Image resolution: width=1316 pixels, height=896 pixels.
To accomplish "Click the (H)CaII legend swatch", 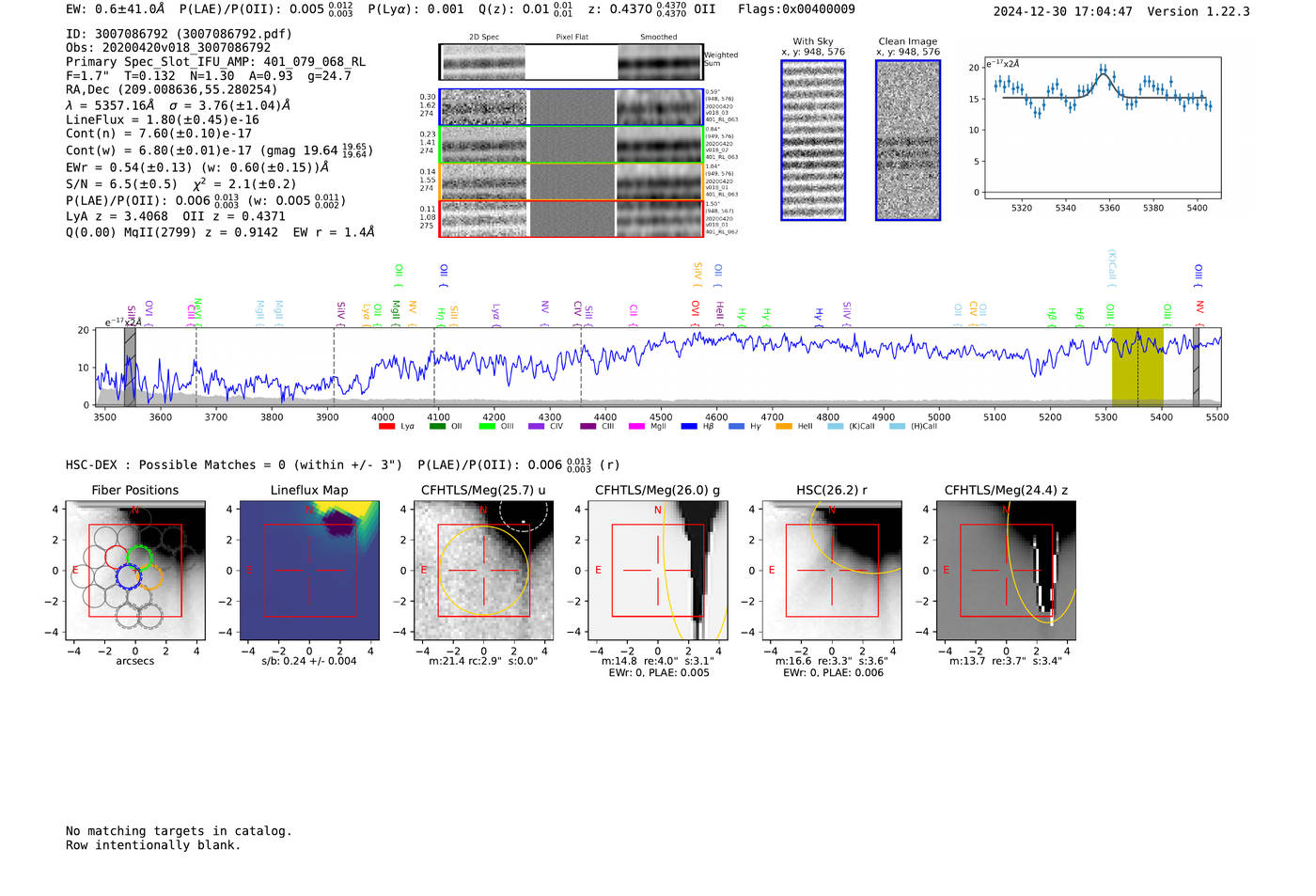I will coord(898,427).
